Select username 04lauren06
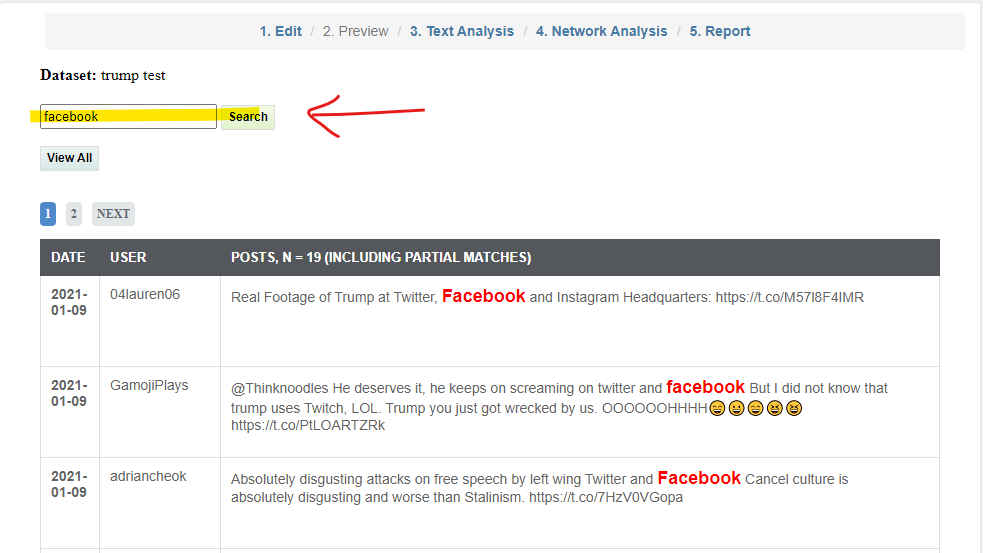 pos(145,295)
